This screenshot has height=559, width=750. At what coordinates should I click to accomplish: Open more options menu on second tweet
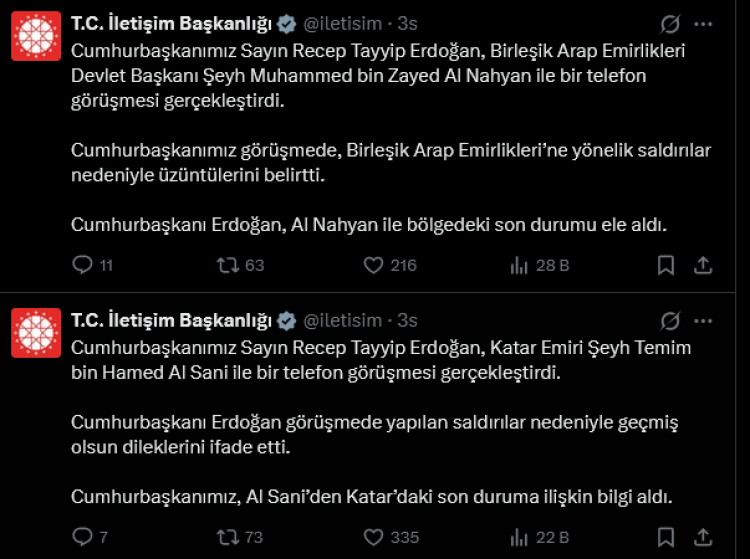(x=704, y=321)
